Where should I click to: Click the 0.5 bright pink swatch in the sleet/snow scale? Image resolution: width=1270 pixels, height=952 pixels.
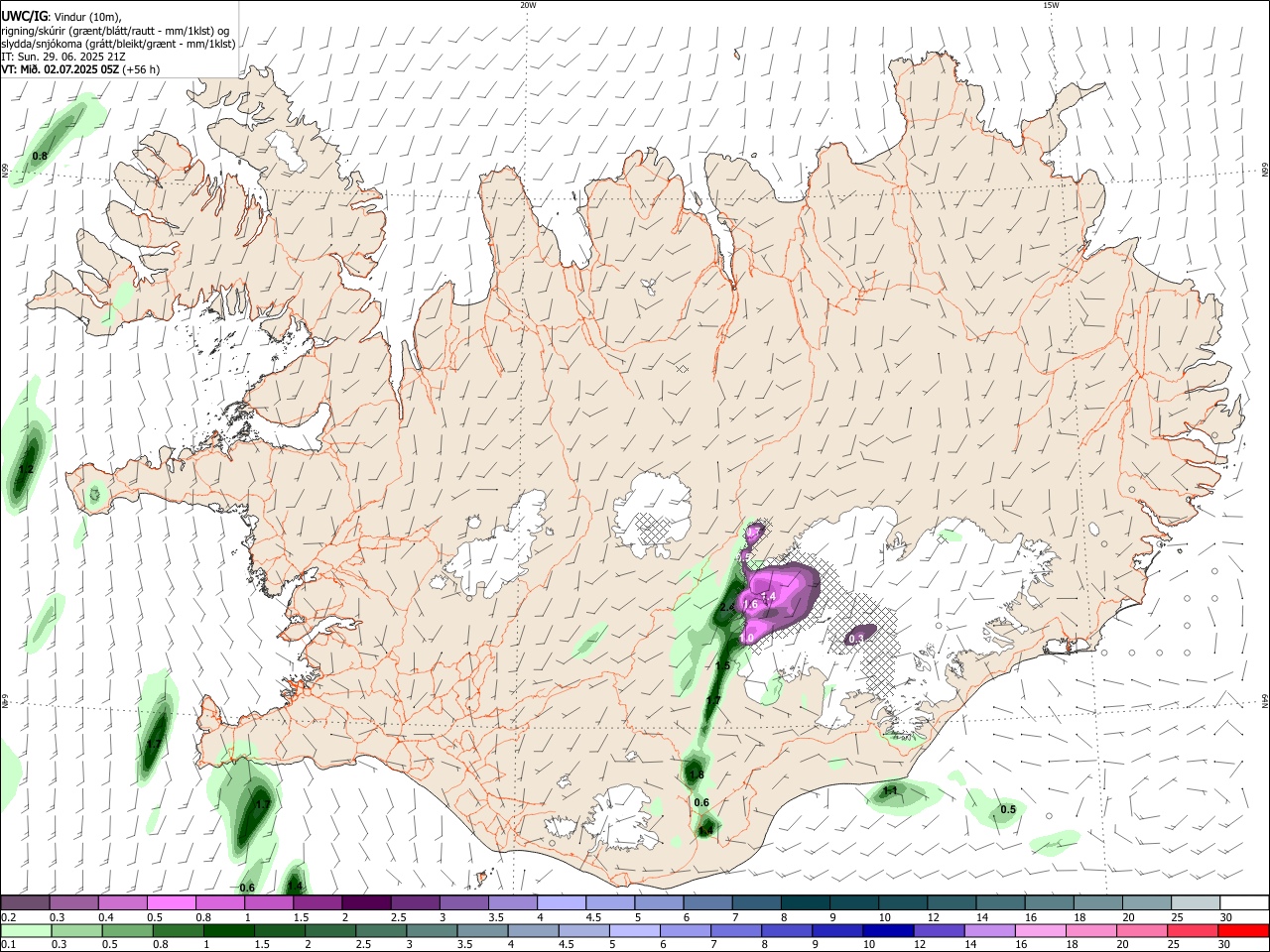coord(172,903)
